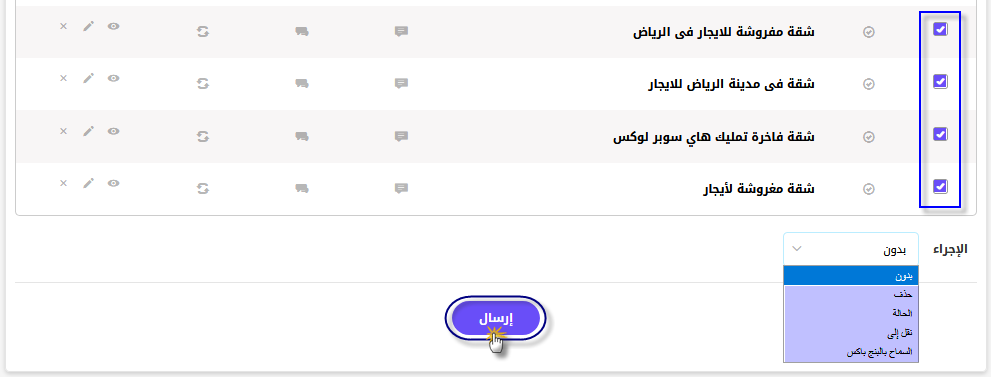The image size is (991, 377).
Task: Click the إرسال submit button
Action: coord(496,320)
